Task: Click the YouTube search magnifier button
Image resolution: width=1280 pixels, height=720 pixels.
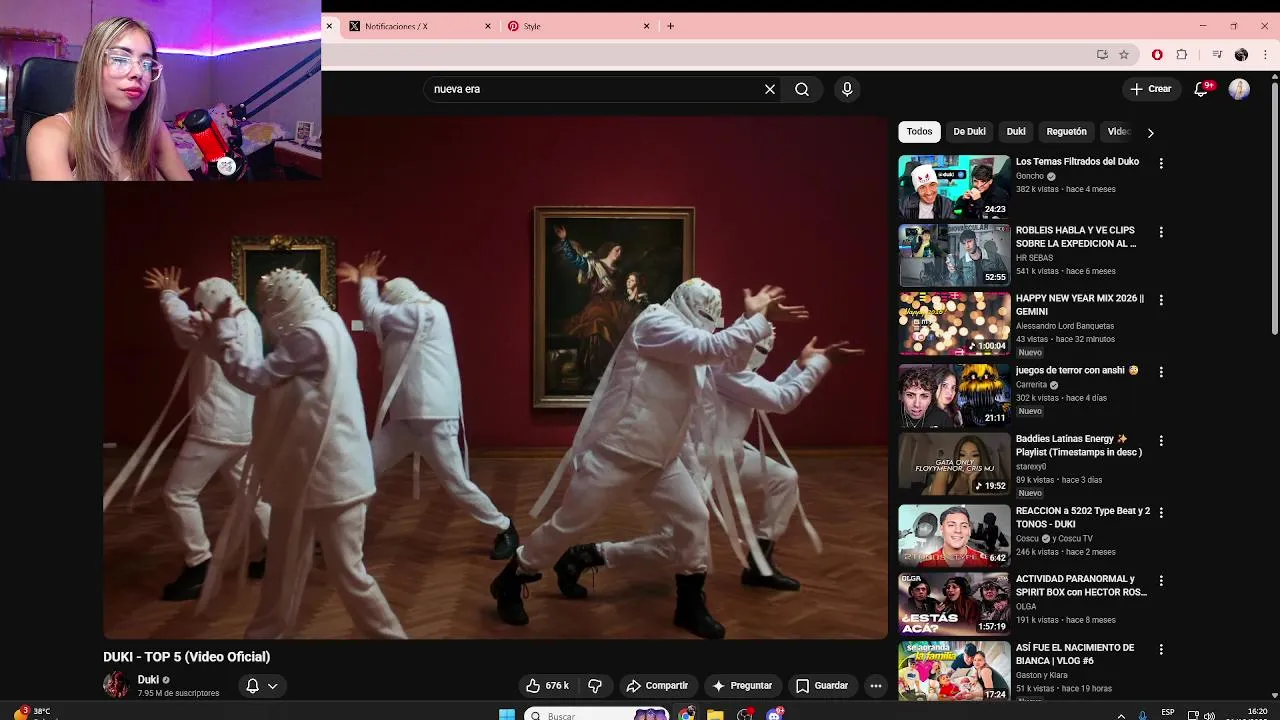Action: pos(802,89)
